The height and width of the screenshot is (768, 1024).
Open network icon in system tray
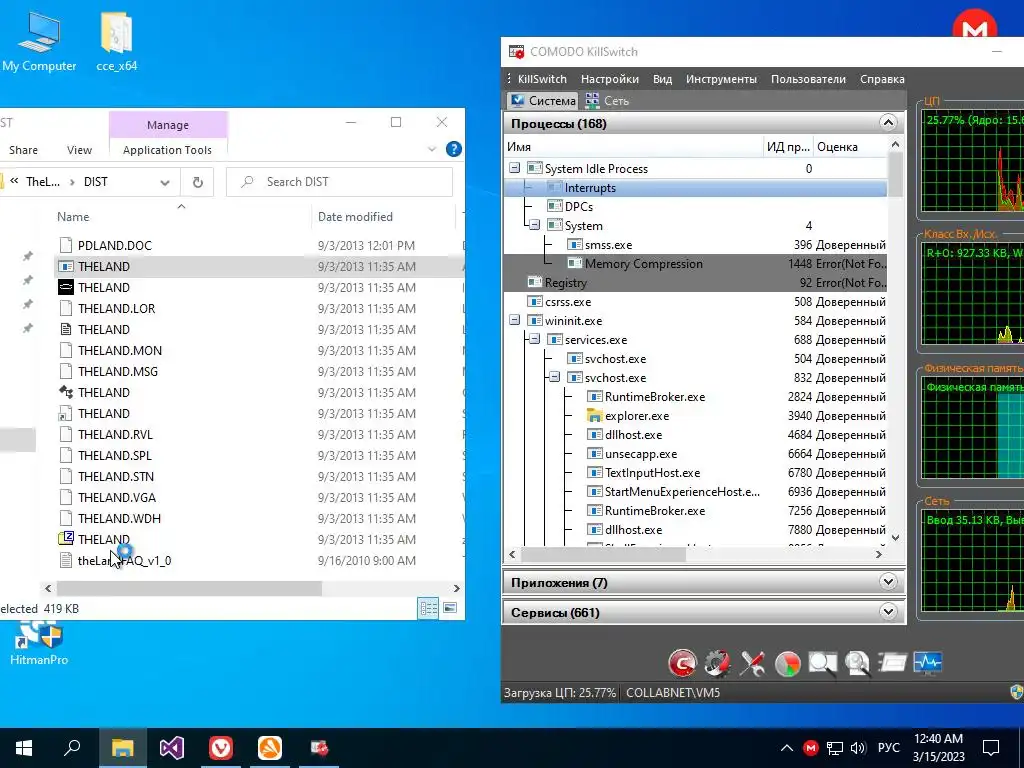point(835,748)
